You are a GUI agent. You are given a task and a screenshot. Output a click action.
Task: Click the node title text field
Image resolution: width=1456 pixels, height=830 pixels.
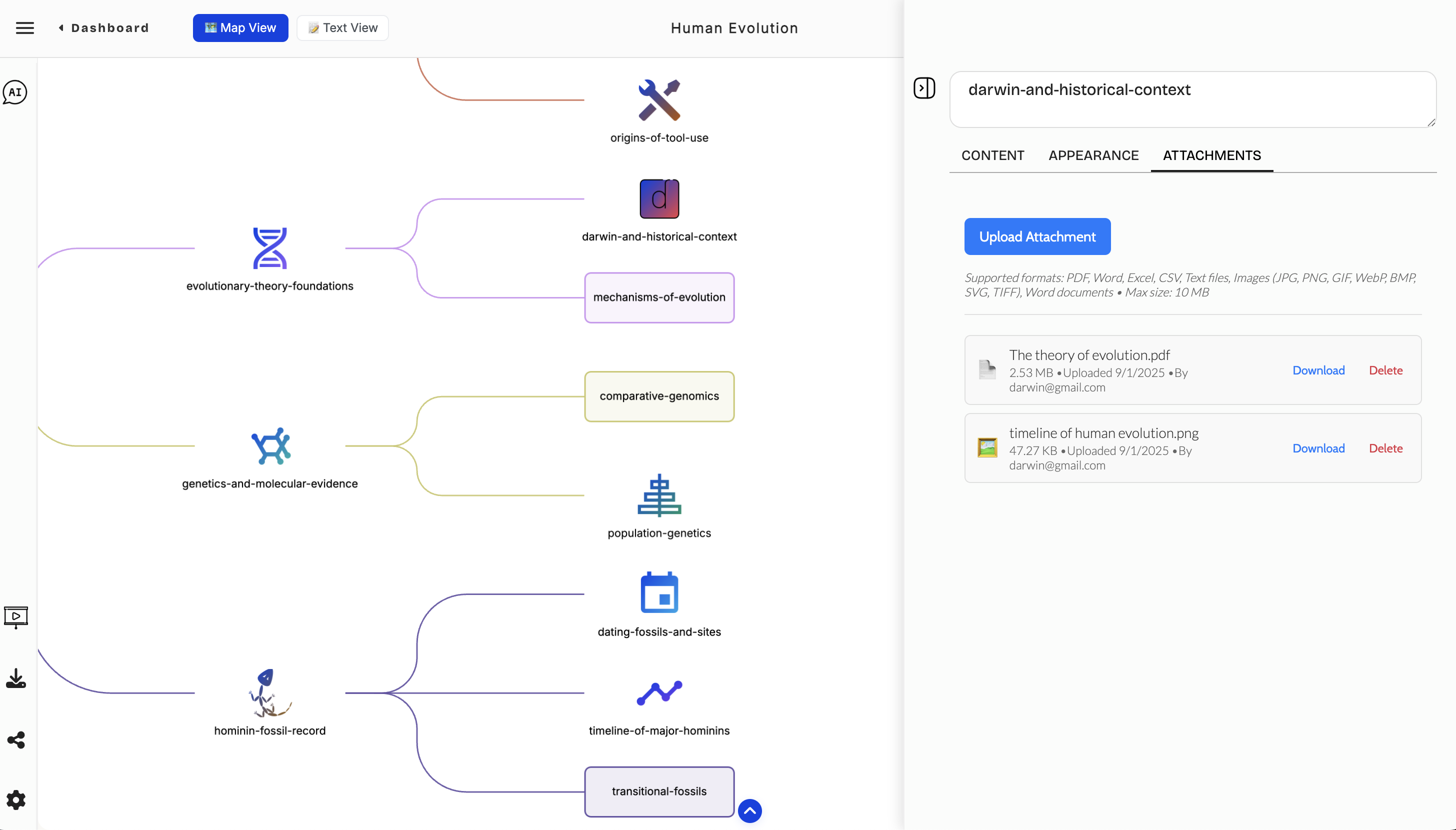point(1191,99)
